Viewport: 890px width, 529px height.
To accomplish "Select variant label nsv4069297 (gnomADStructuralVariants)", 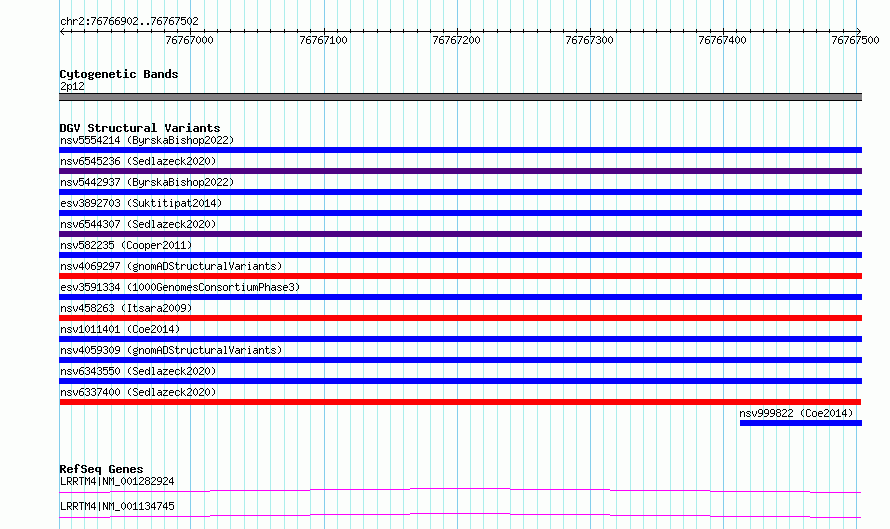I will pos(171,266).
